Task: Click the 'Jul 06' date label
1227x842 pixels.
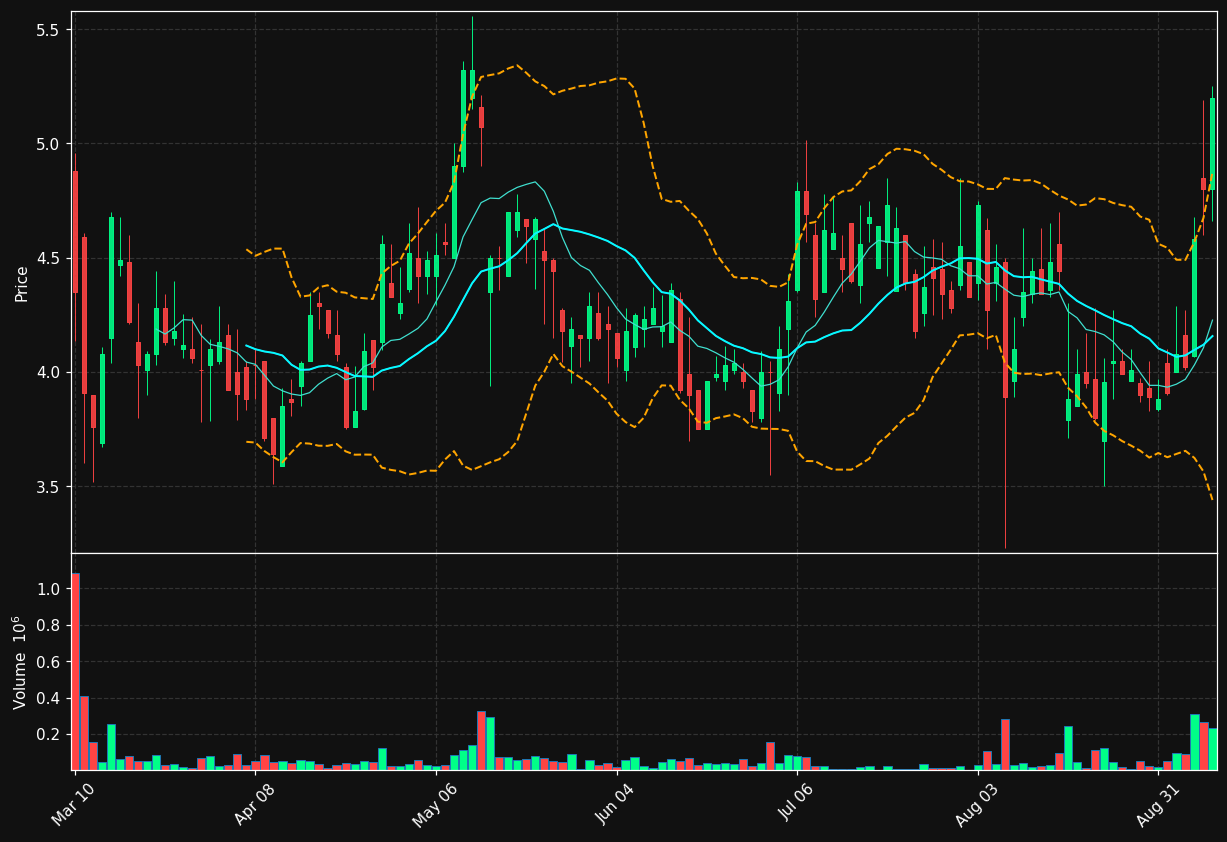Action: (796, 804)
